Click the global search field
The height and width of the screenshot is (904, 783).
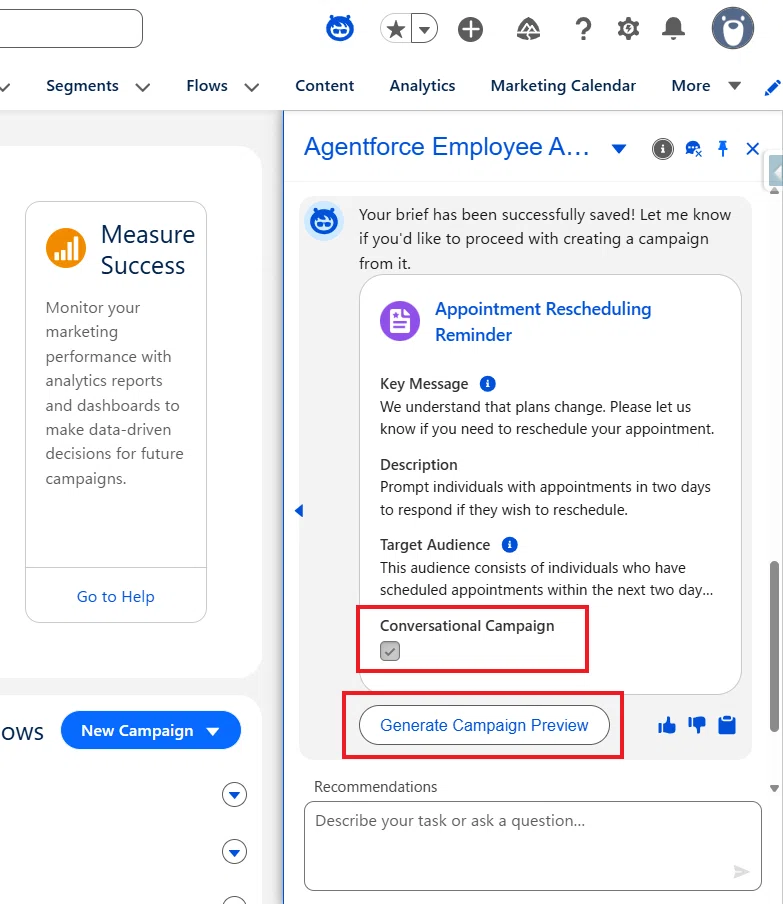[70, 28]
